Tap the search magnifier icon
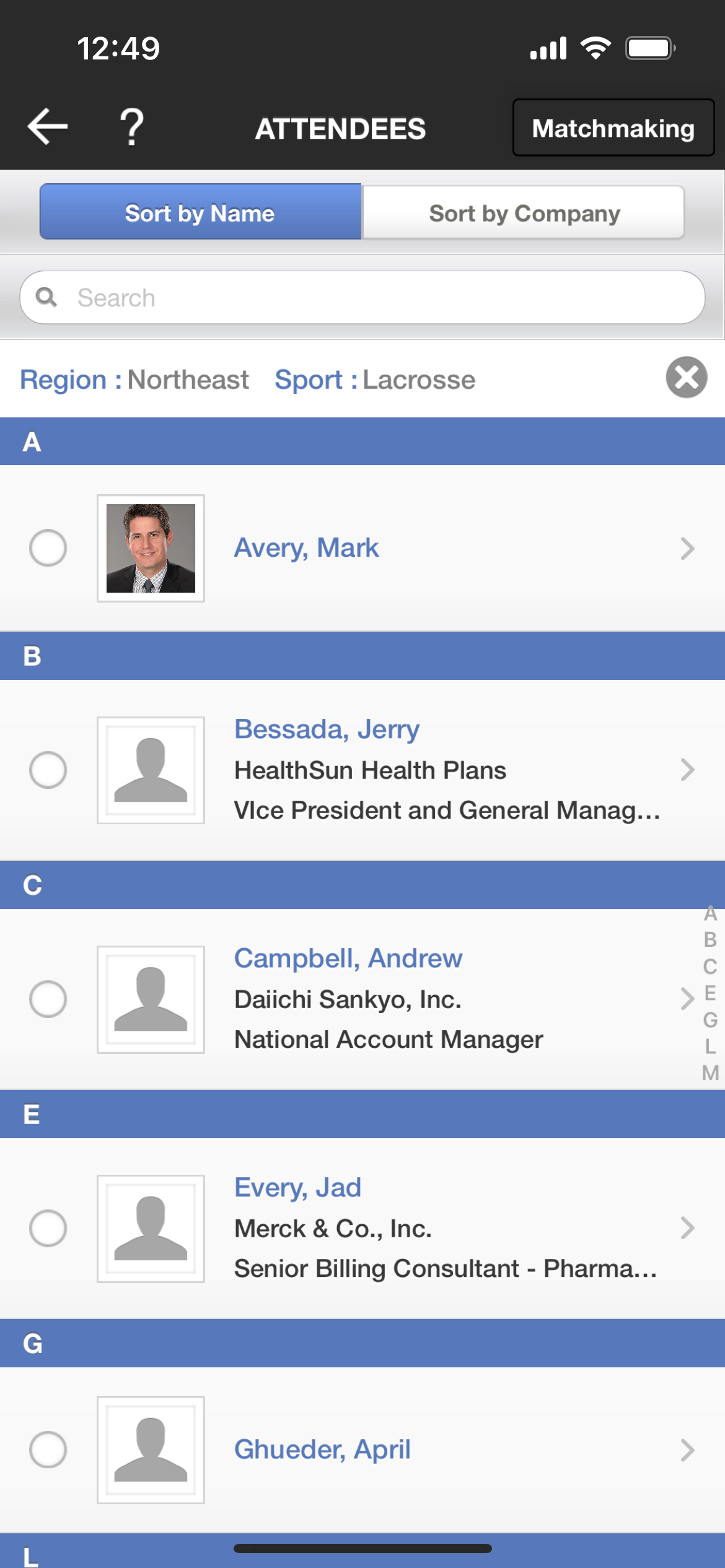 tap(46, 297)
